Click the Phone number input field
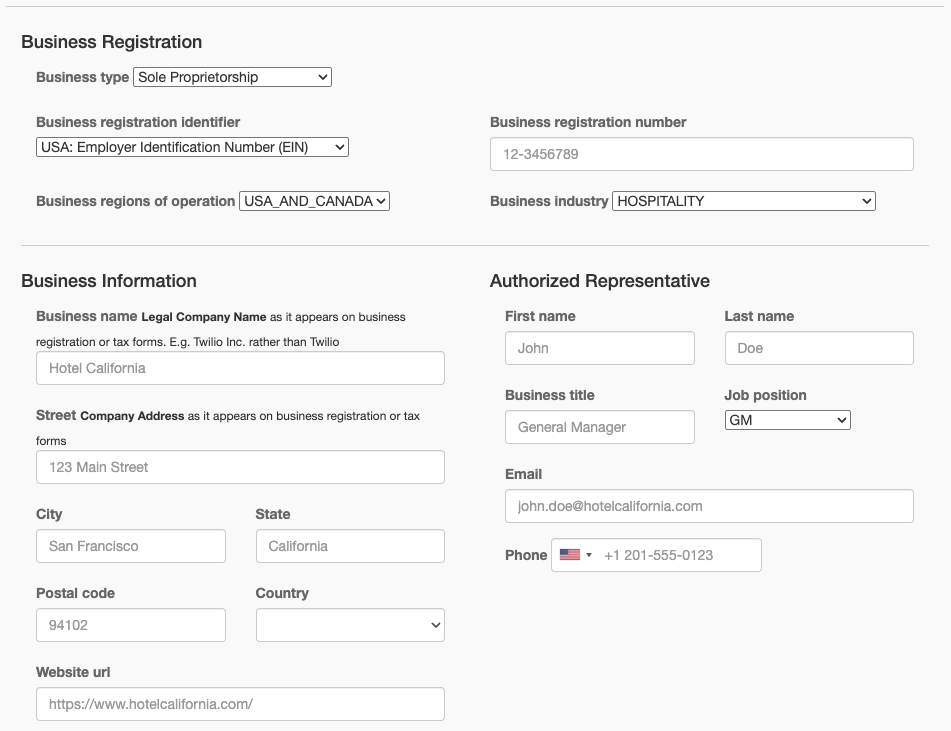This screenshot has height=731, width=951. 678,555
